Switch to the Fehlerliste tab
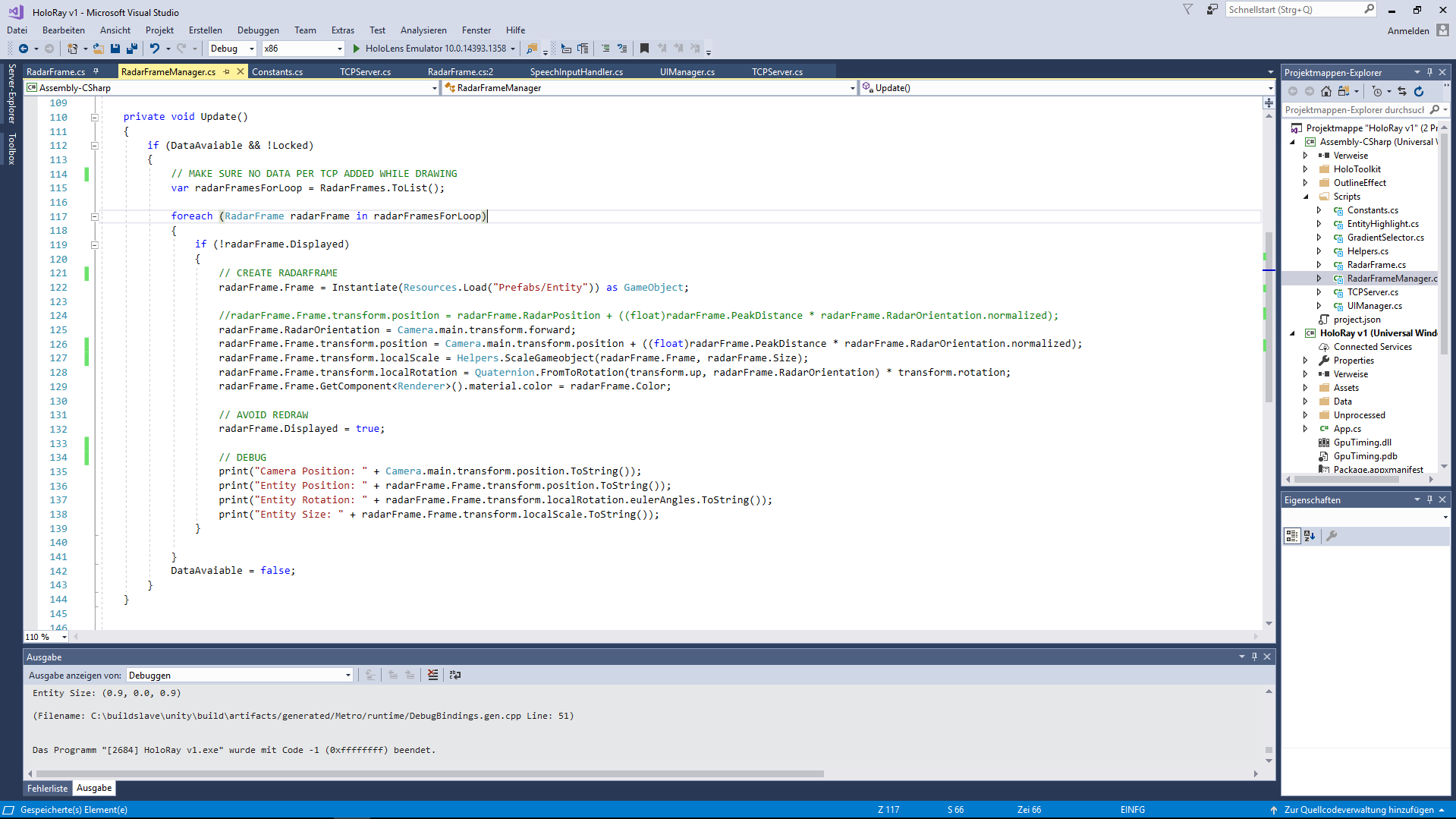Image resolution: width=1456 pixels, height=819 pixels. pyautogui.click(x=48, y=789)
